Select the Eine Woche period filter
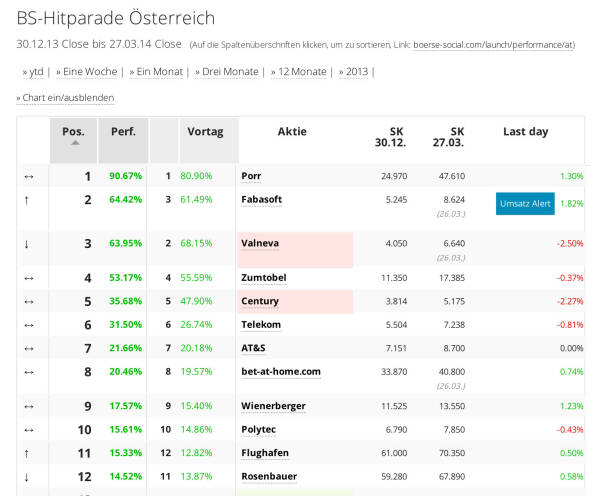Screen dimensions: 600x496 (x=88, y=72)
